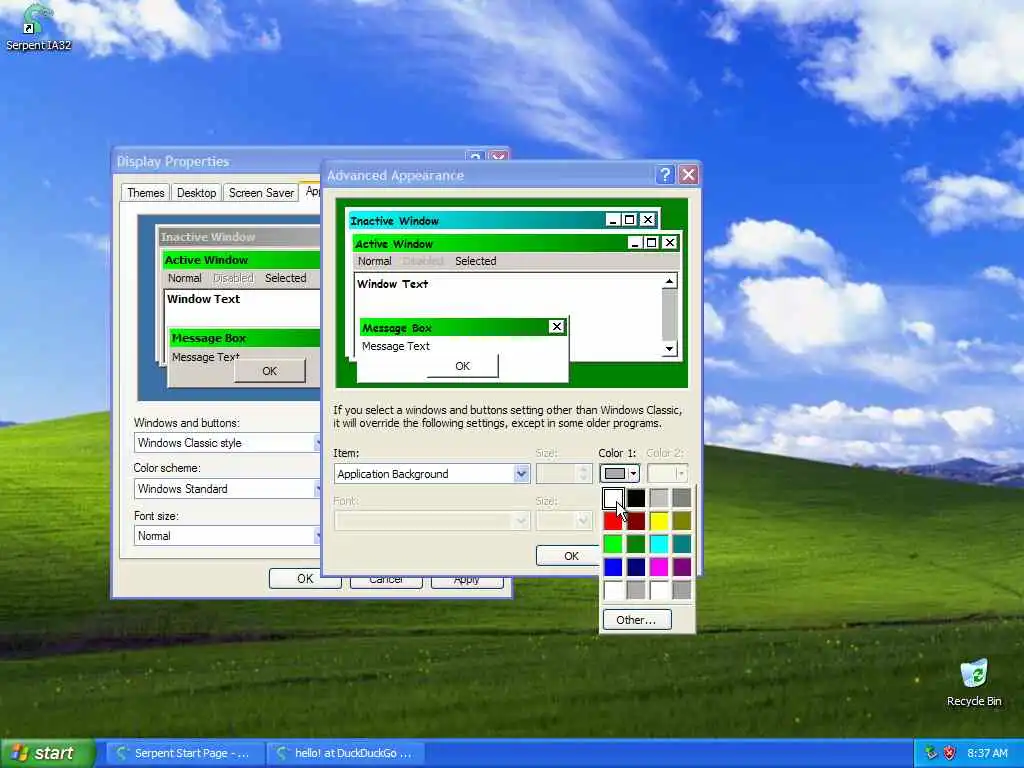
Task: Click the disabled Color 2 dropdown
Action: click(667, 473)
